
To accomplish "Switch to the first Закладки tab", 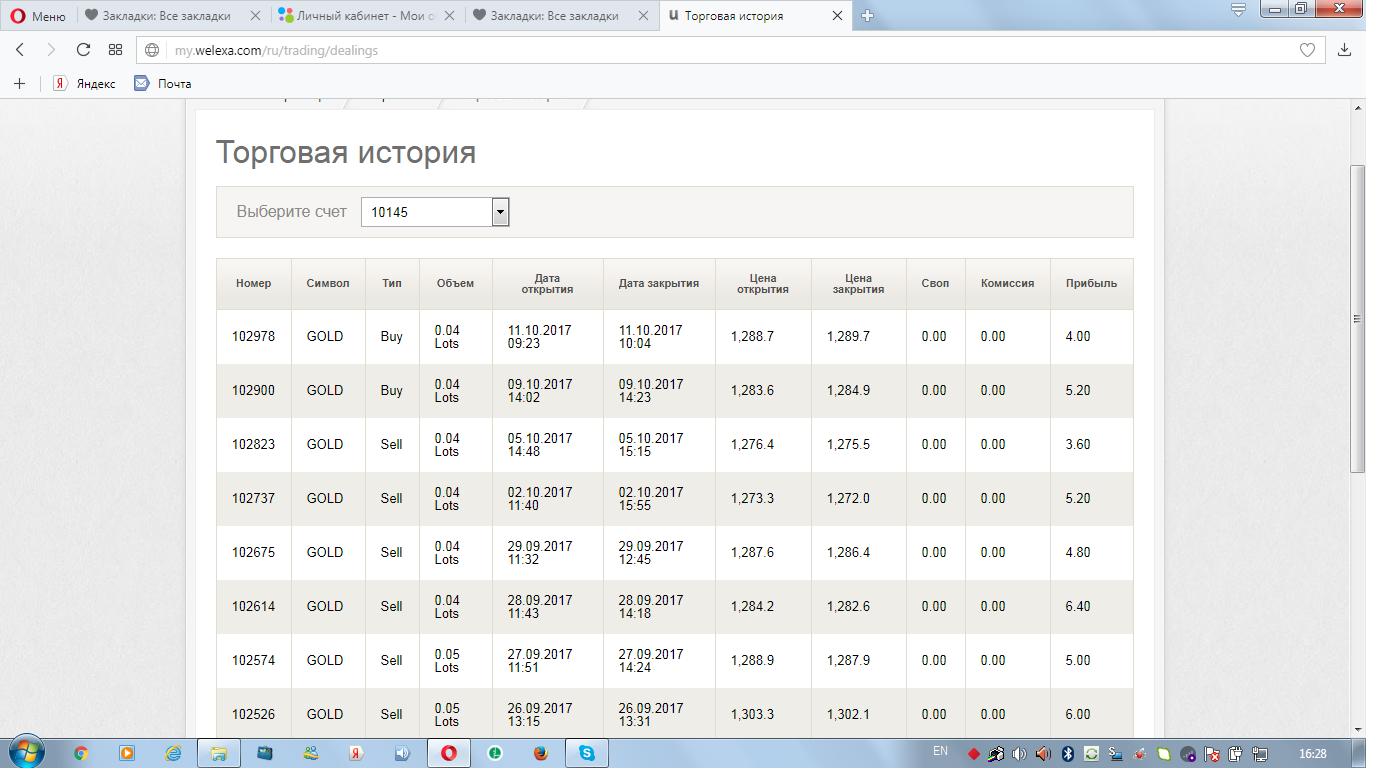I will [166, 16].
